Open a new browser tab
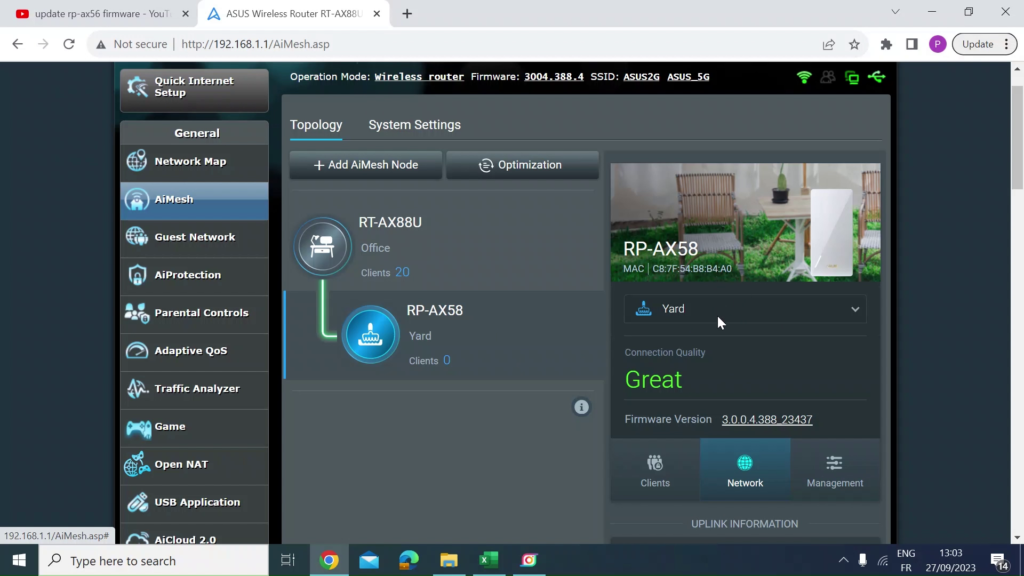The height and width of the screenshot is (576, 1024). pyautogui.click(x=407, y=14)
